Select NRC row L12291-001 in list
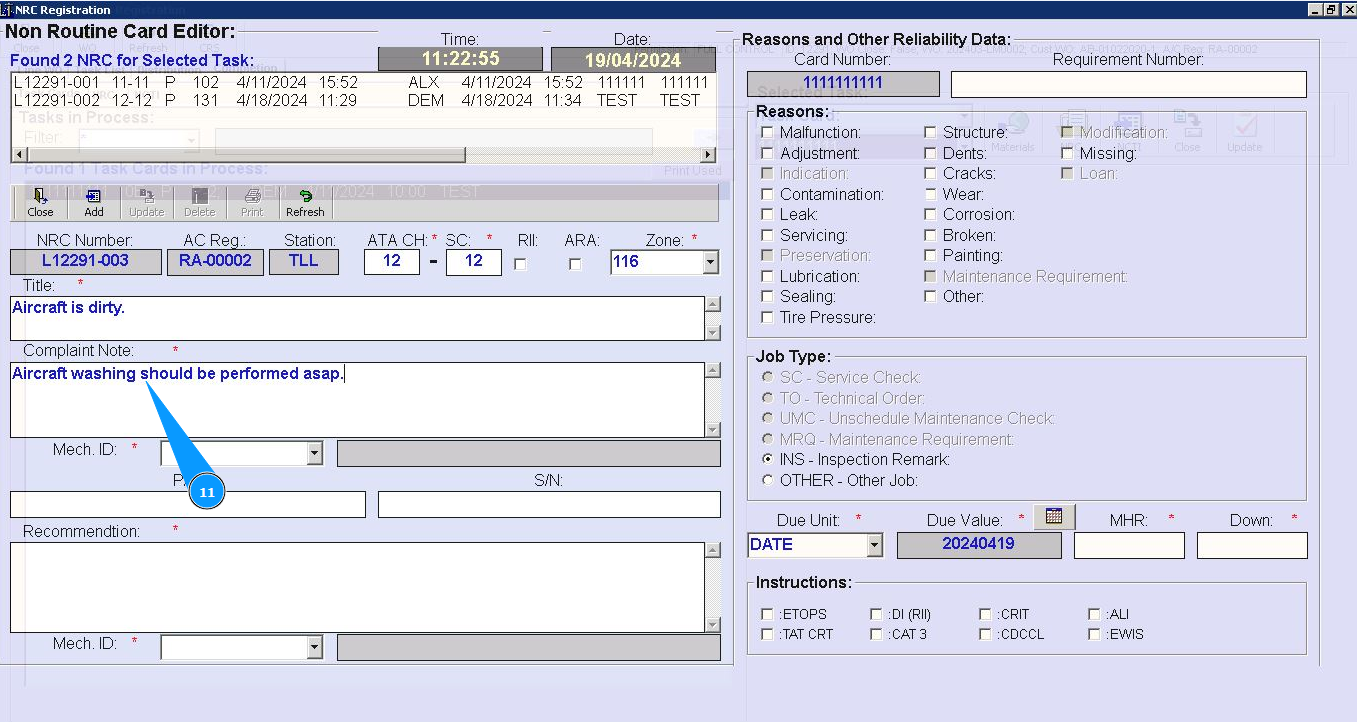 [362, 83]
